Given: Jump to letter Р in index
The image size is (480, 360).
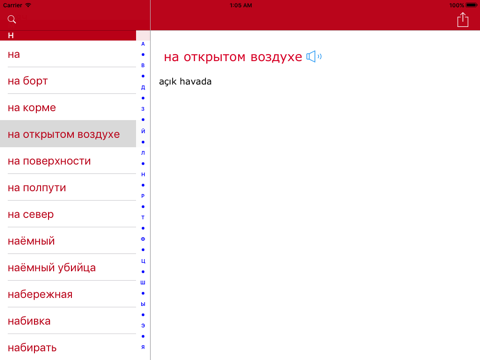Looking at the screenshot, I should point(143,196).
